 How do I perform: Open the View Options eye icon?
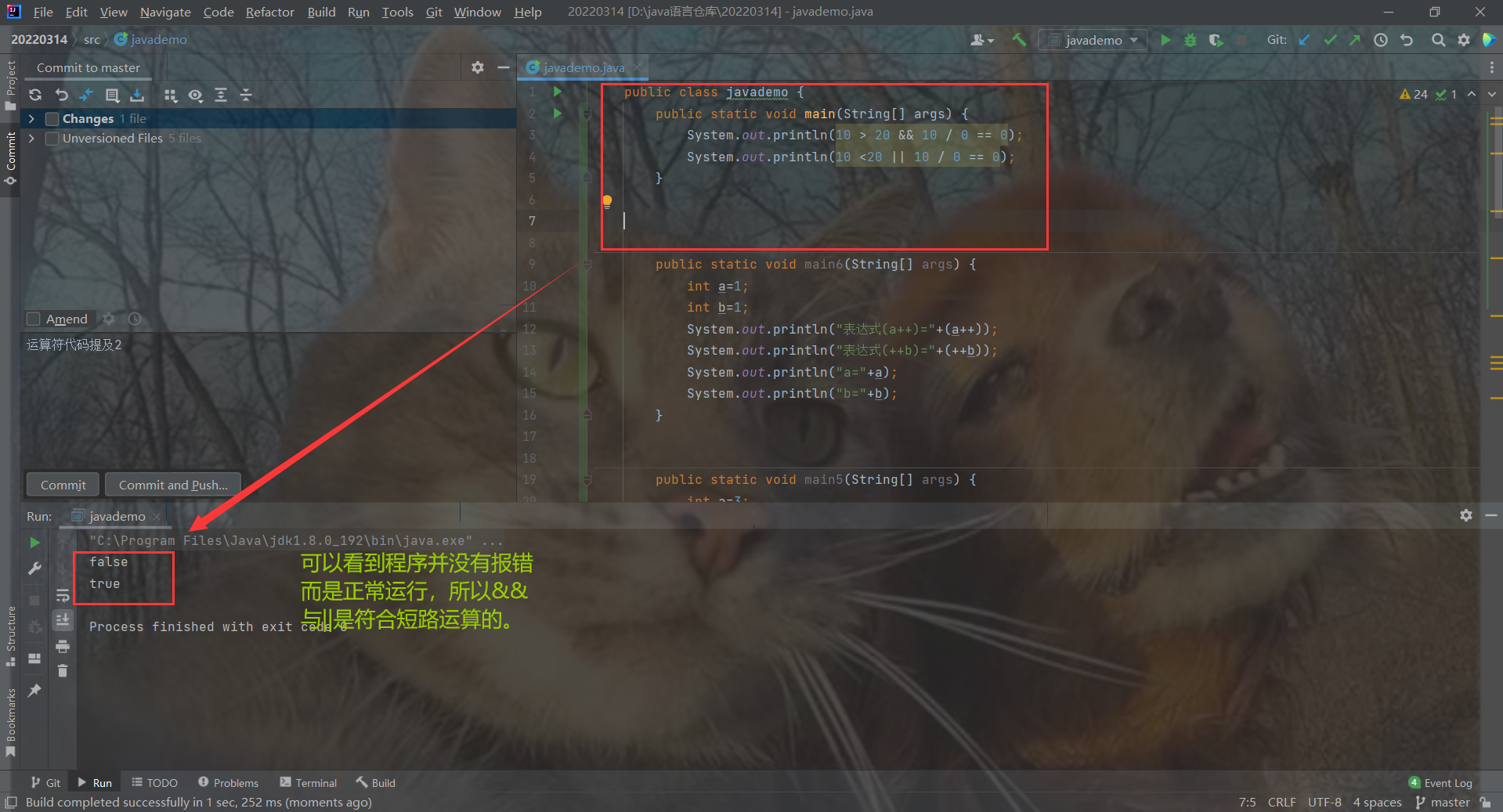195,95
